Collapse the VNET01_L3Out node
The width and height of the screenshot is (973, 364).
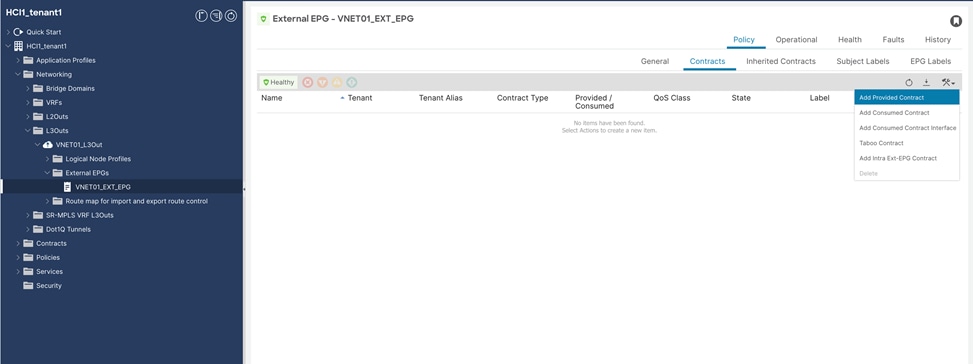pos(38,144)
